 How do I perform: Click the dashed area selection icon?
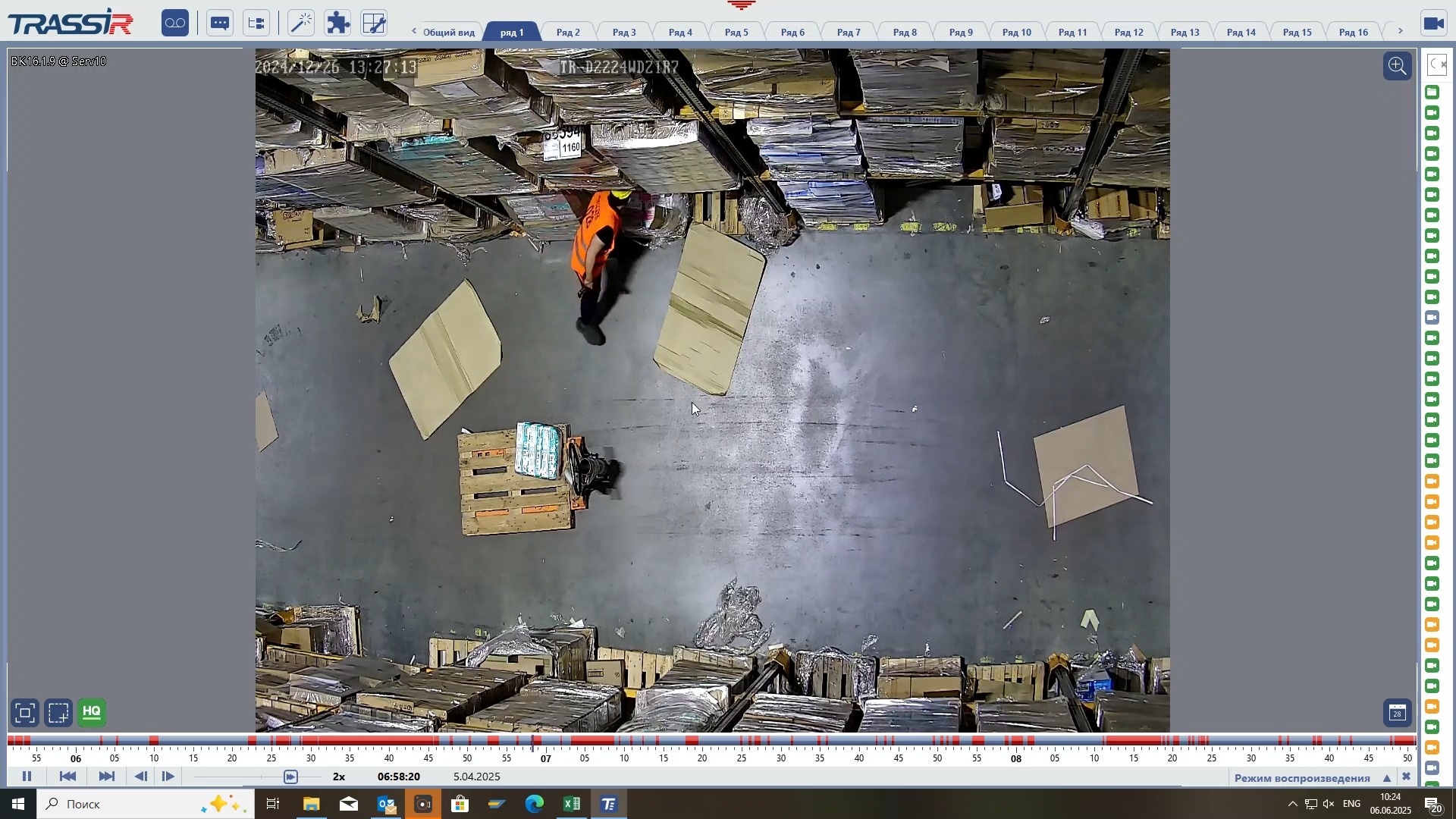[58, 713]
